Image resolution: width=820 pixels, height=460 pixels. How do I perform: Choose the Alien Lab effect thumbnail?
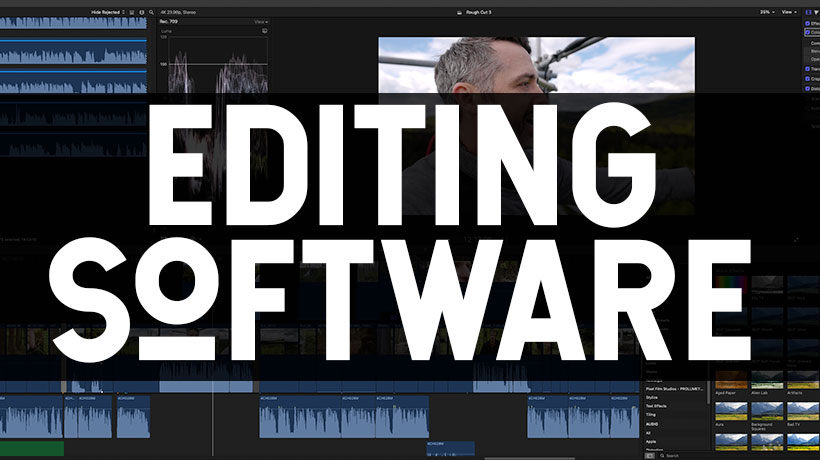point(767,380)
